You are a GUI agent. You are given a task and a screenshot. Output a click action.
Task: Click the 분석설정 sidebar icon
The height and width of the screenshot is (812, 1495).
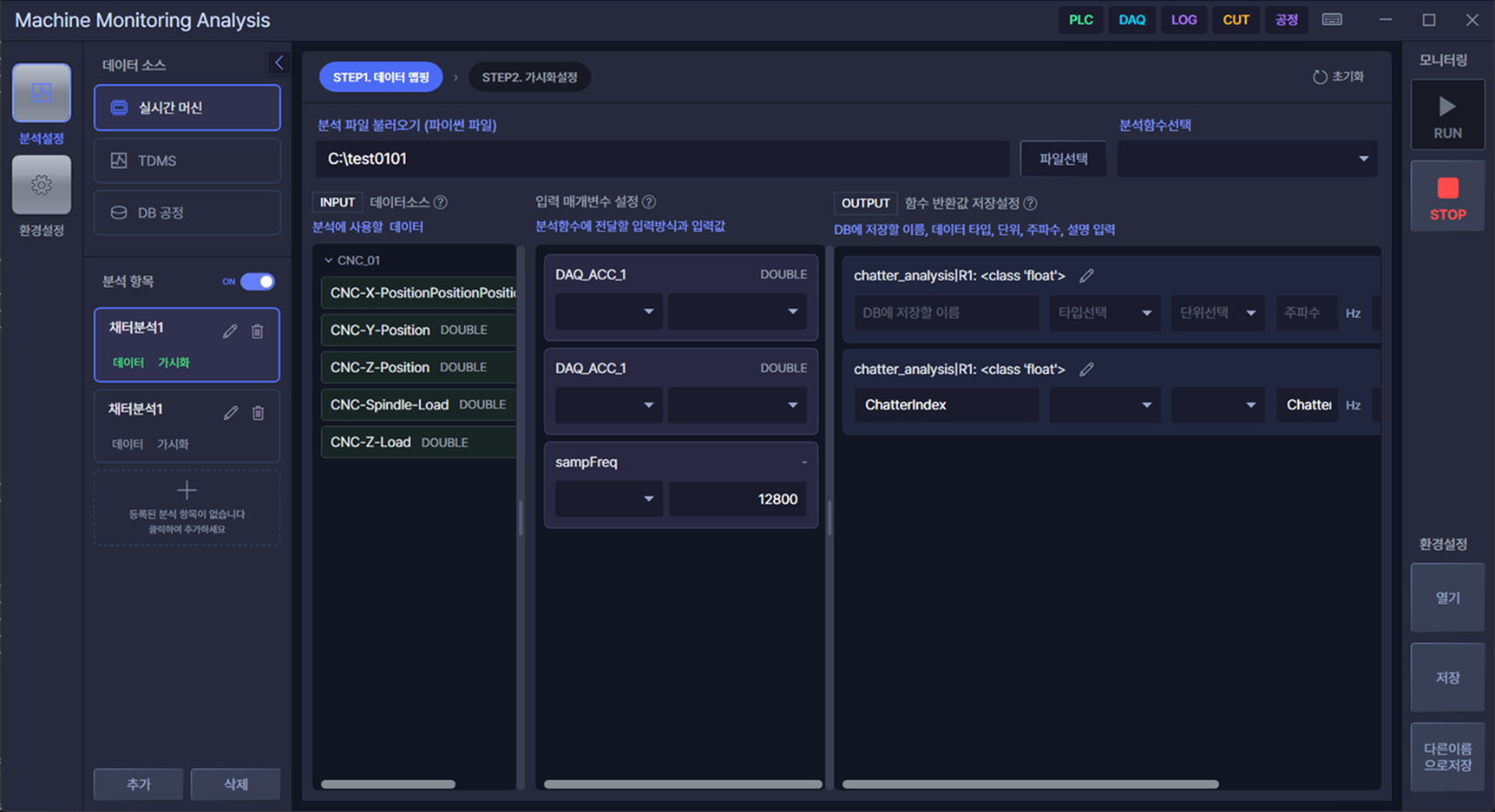point(41,93)
